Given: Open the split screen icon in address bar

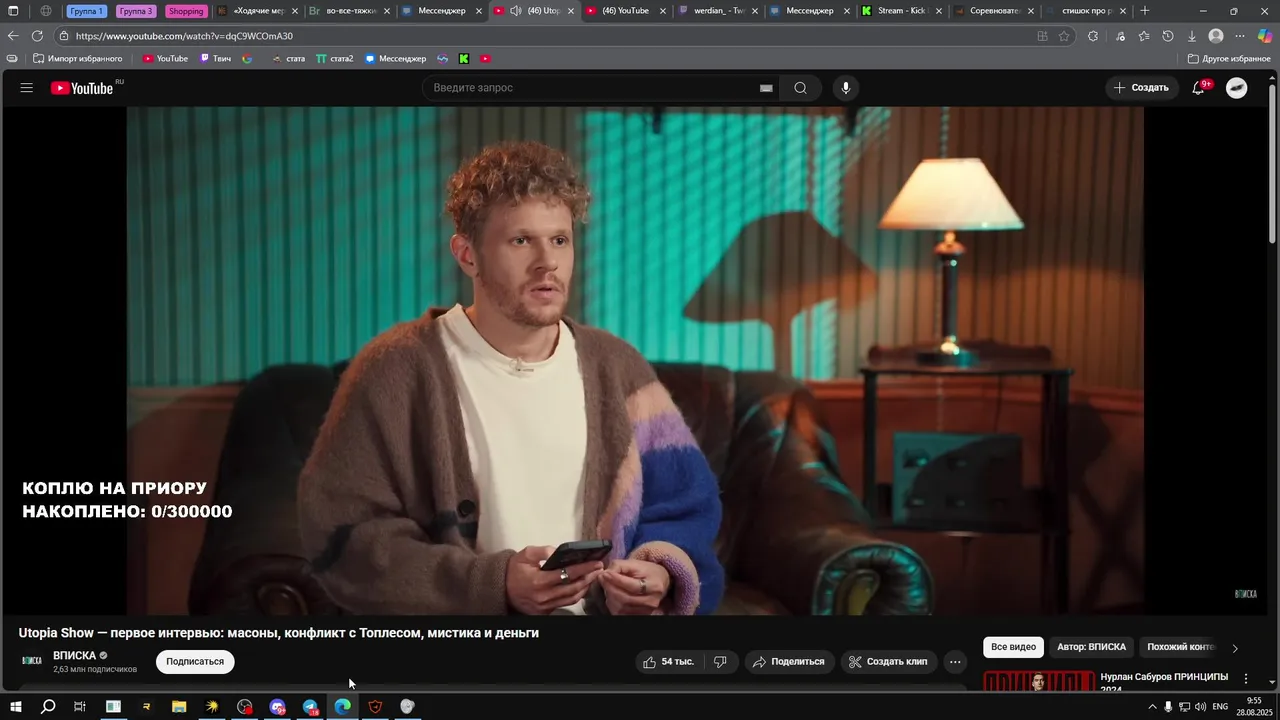Looking at the screenshot, I should tap(1043, 36).
